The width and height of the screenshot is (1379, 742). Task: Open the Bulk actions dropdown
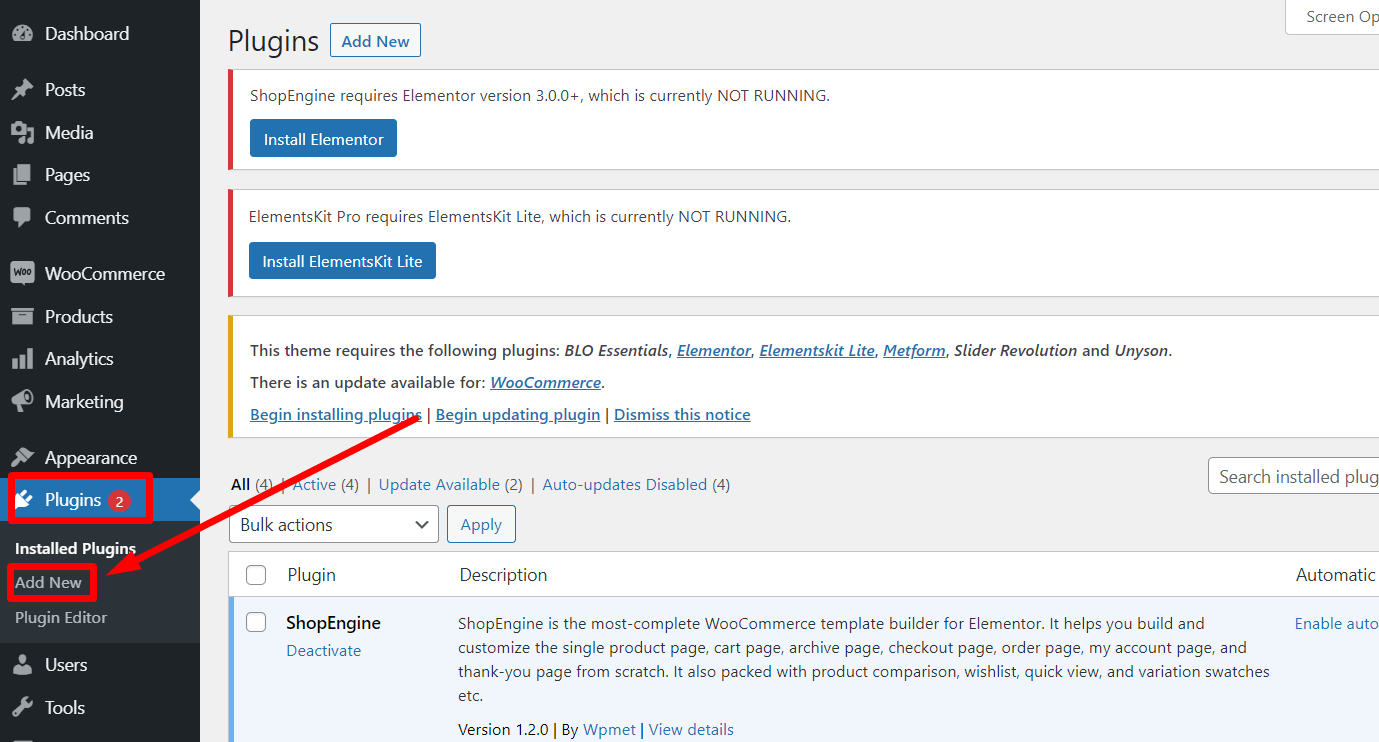(336, 525)
